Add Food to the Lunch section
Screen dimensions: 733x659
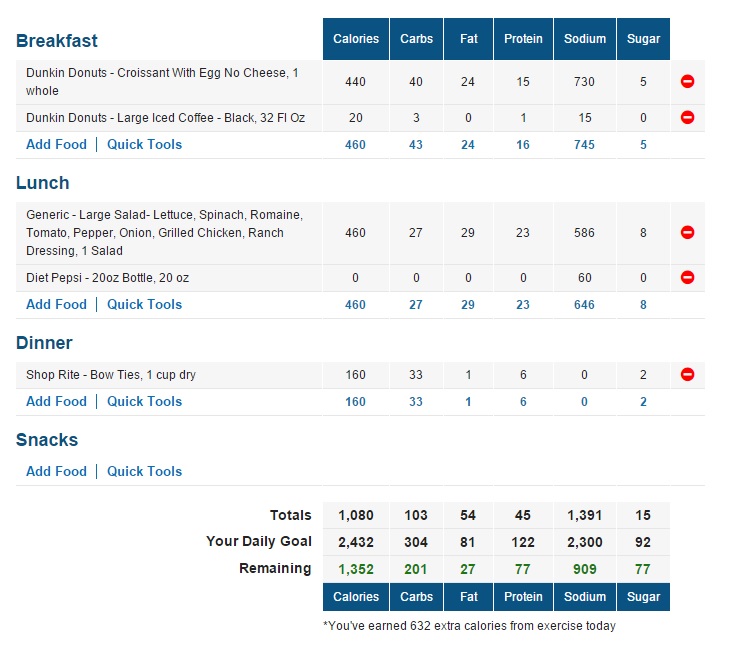[x=56, y=305]
